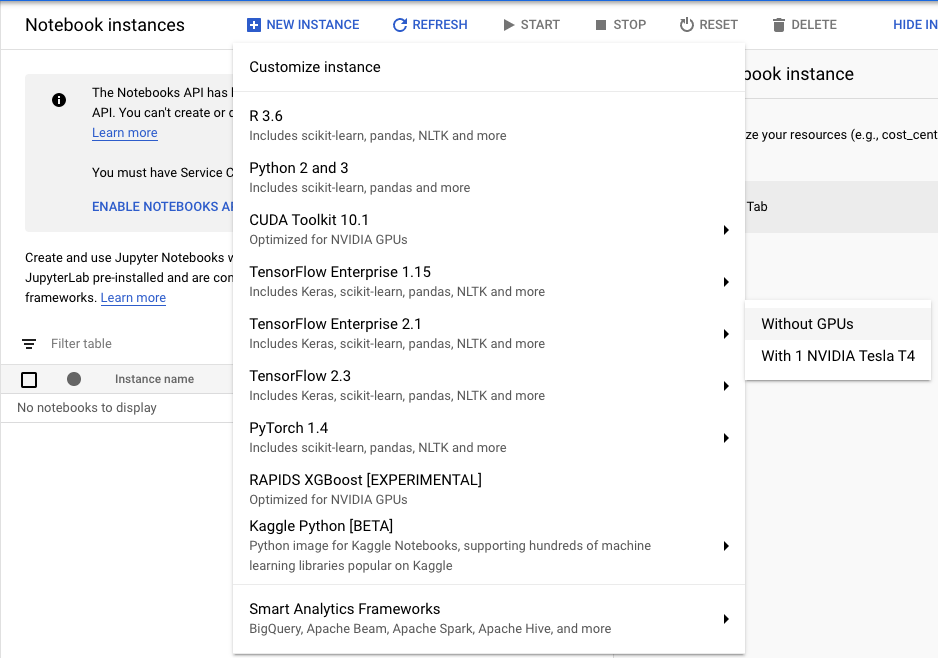Click the Tab label in the info panel
This screenshot has width=938, height=658.
coord(757,207)
